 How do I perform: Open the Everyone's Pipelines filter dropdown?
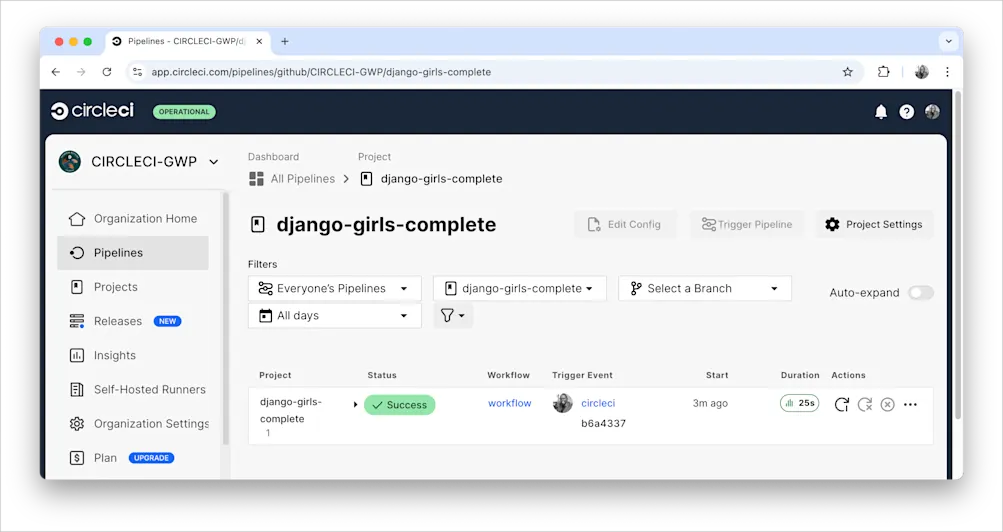tap(335, 288)
